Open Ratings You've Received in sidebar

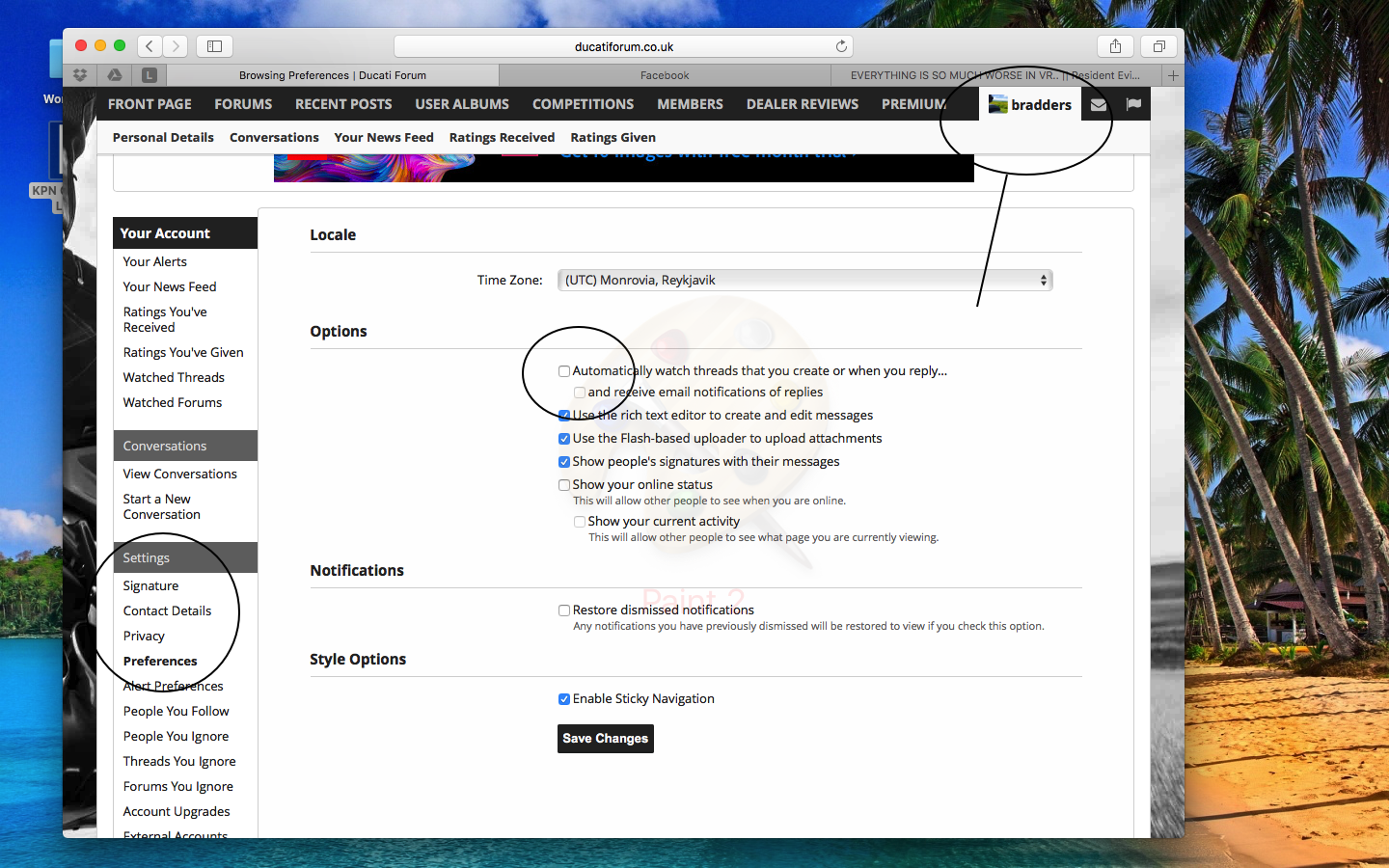coord(165,319)
